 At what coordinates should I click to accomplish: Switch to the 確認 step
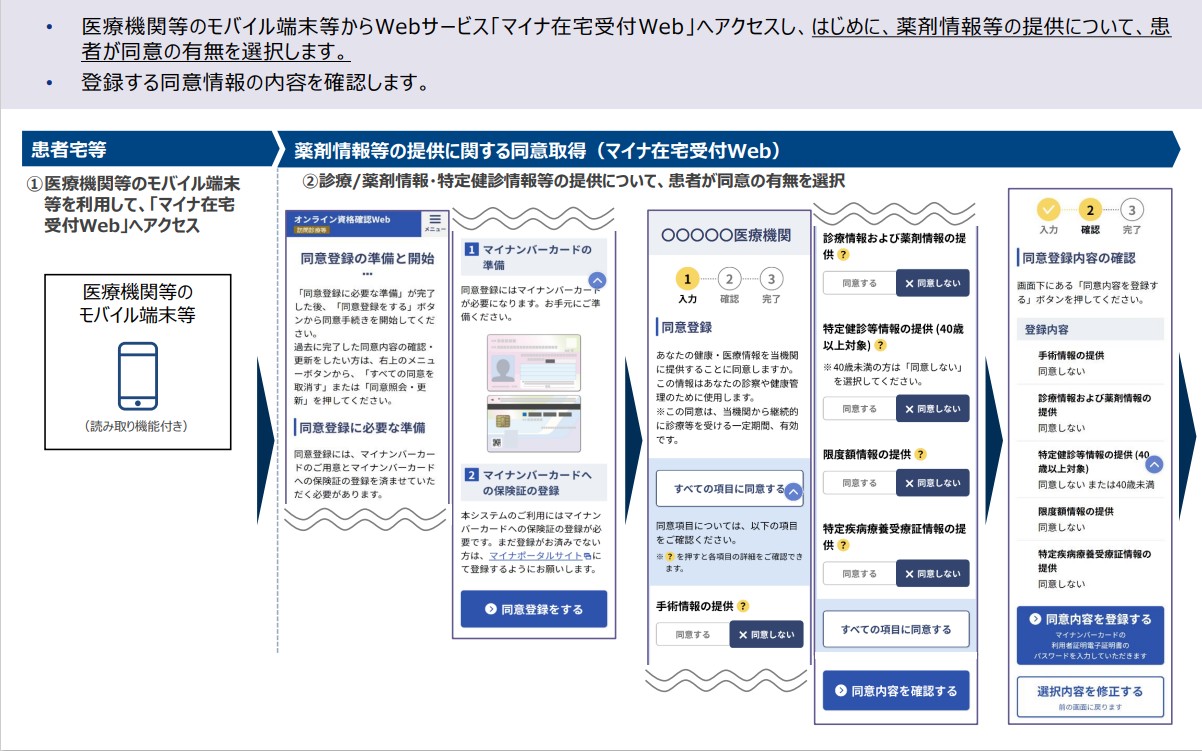tap(731, 279)
